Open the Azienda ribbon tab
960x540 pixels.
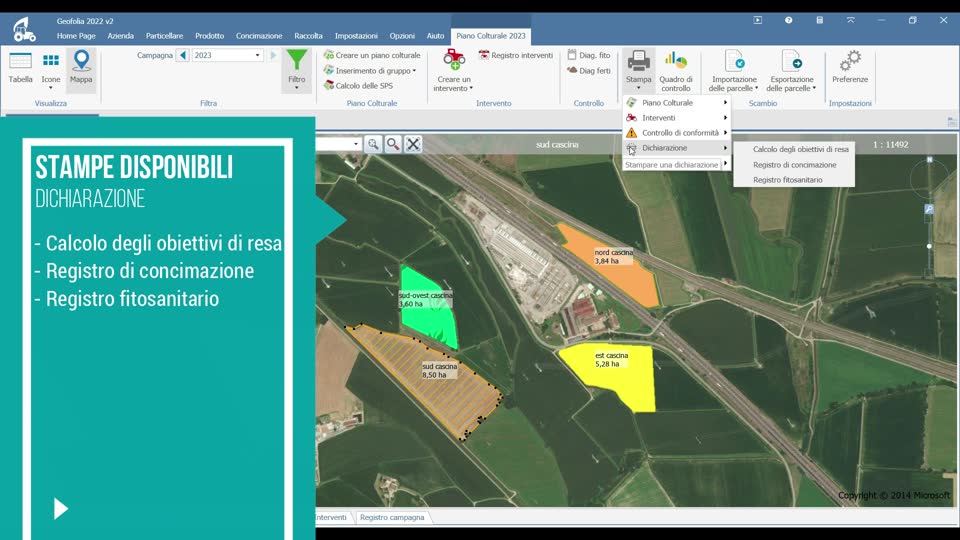pos(121,36)
